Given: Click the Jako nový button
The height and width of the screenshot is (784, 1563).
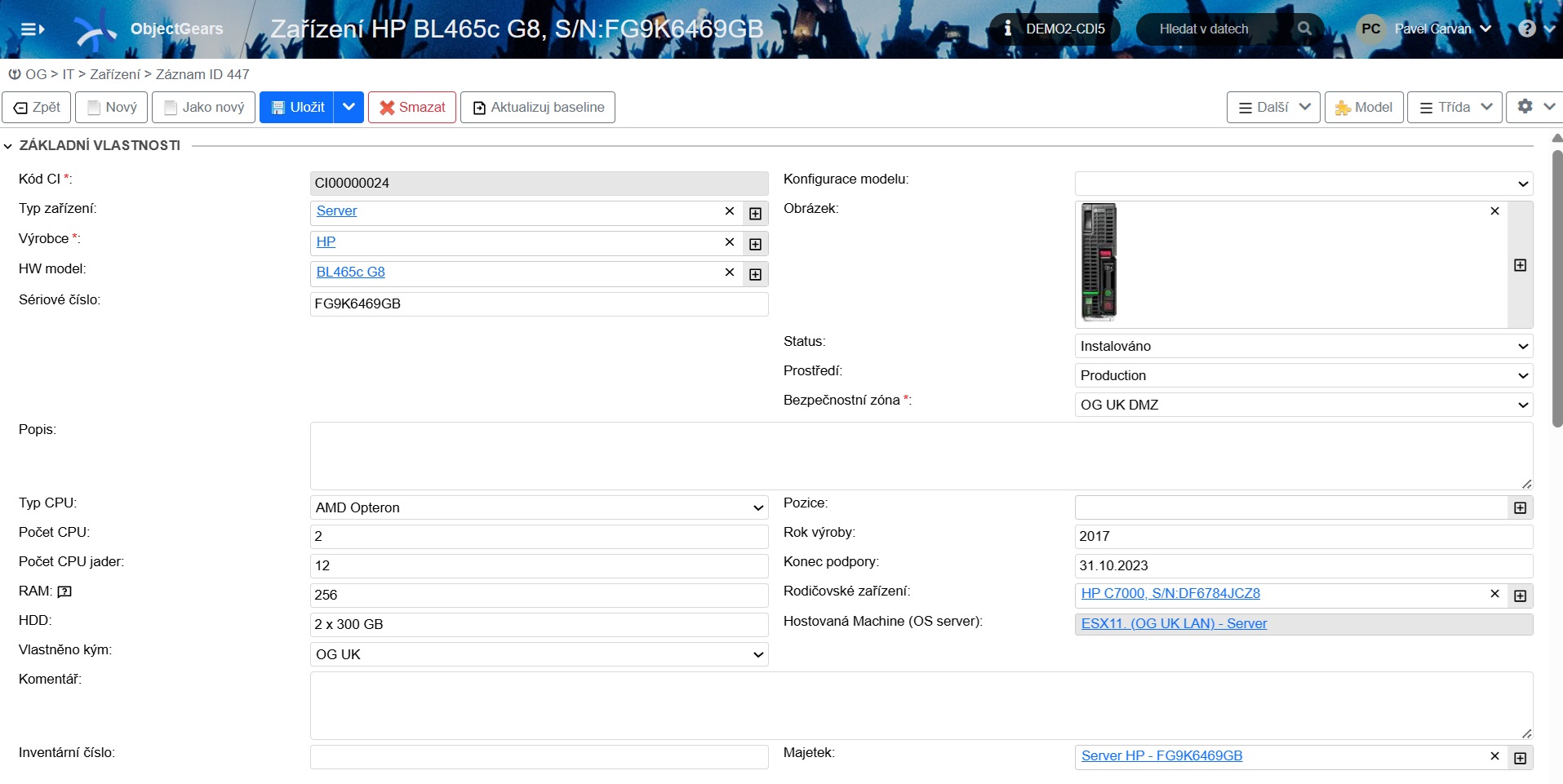Looking at the screenshot, I should [x=204, y=107].
